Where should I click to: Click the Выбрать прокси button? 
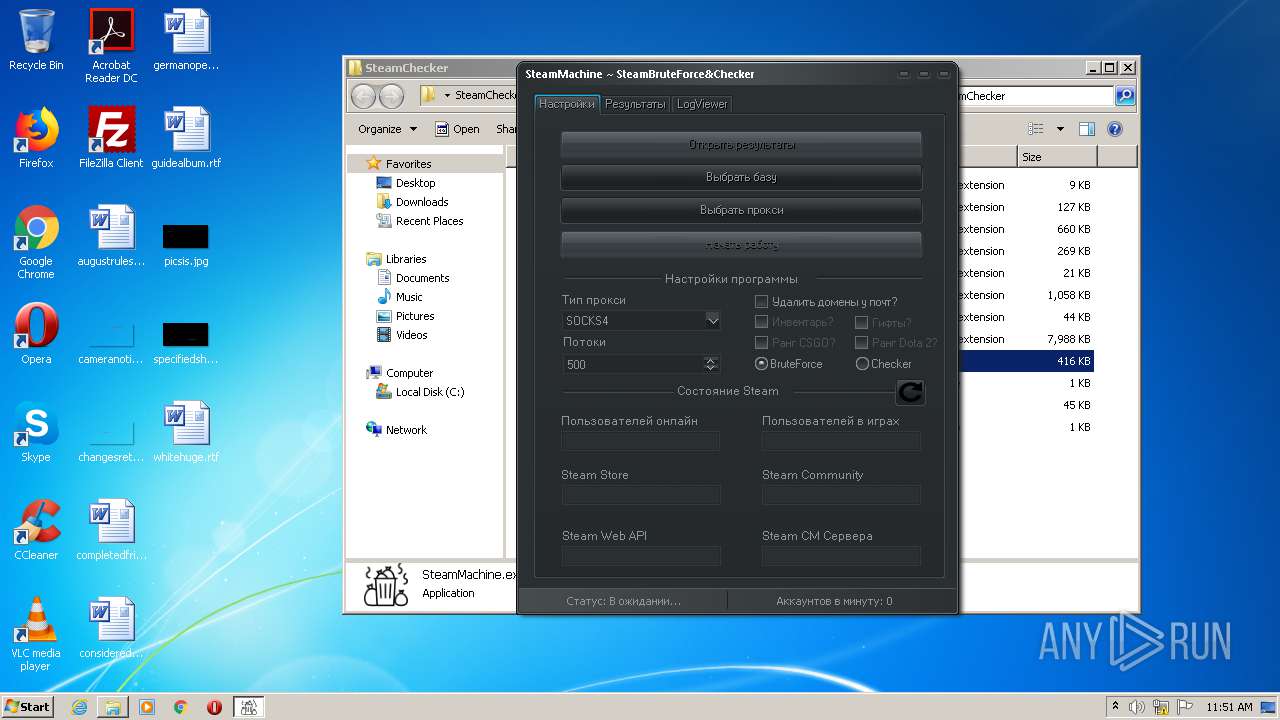741,210
